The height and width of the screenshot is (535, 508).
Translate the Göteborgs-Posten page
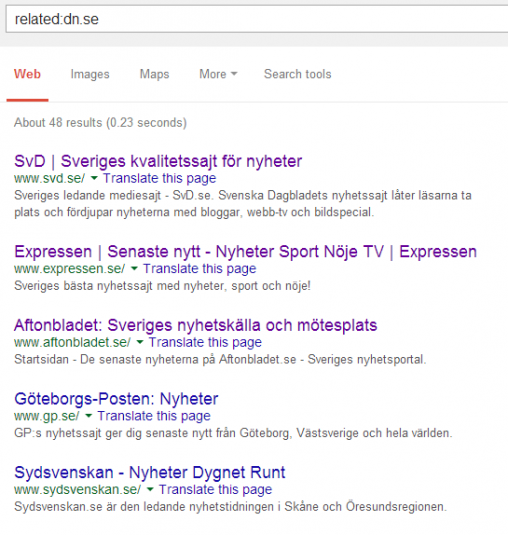point(154,416)
